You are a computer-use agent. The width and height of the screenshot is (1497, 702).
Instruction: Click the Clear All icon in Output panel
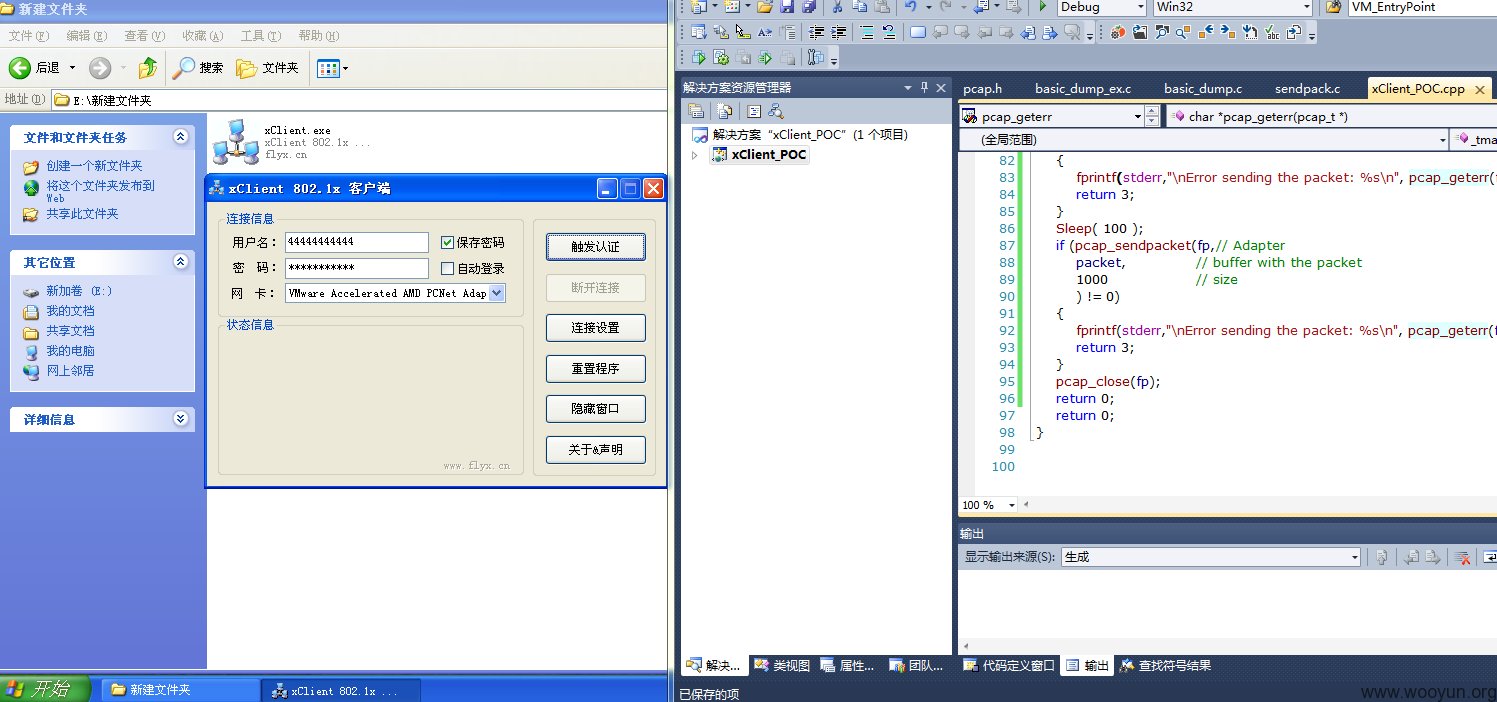[1462, 557]
